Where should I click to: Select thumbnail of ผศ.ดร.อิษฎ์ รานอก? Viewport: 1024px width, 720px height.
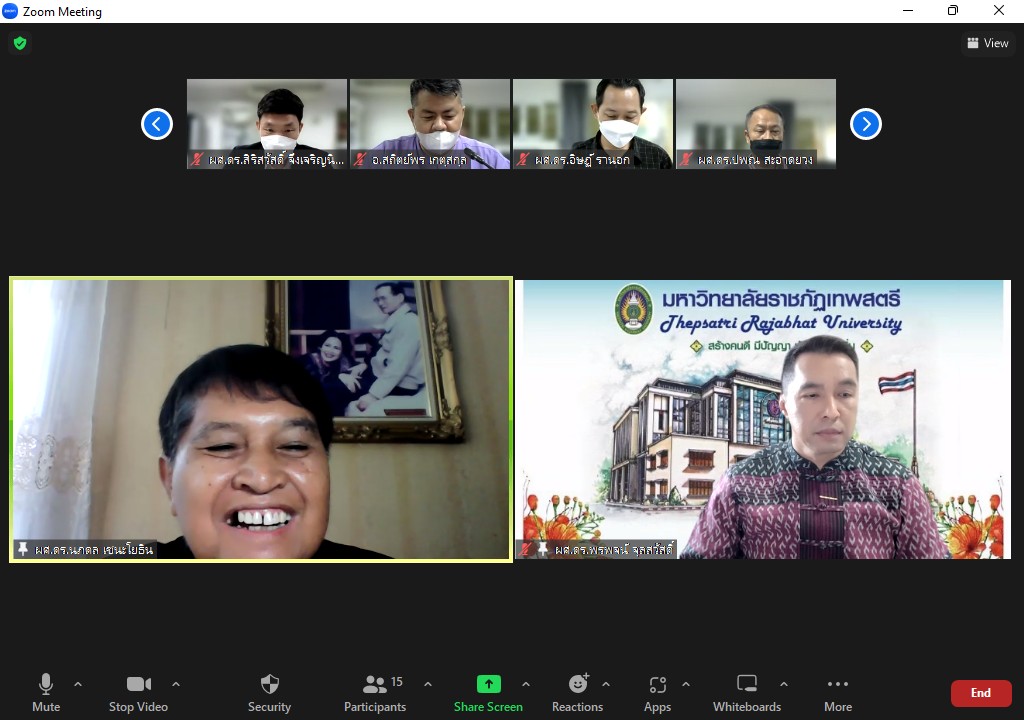click(x=593, y=124)
